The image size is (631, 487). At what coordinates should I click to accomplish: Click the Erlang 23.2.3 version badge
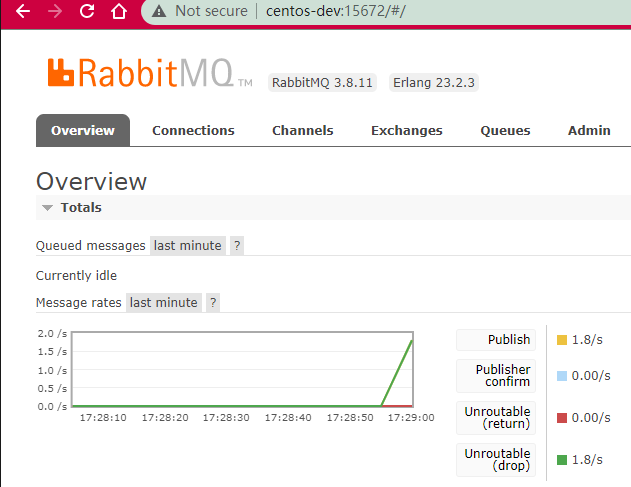[x=434, y=83]
